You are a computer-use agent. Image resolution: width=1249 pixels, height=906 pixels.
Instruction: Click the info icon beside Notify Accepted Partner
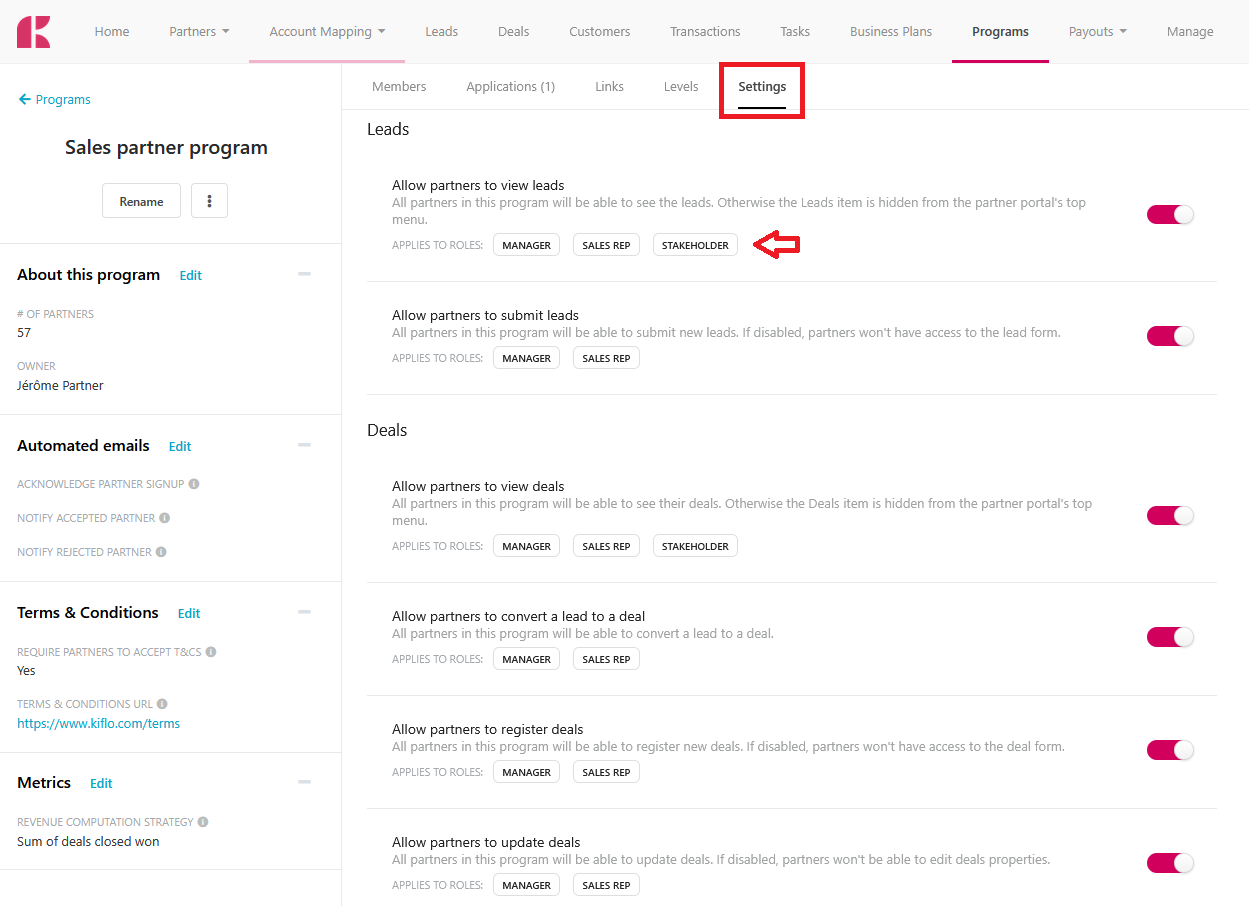[x=165, y=518]
